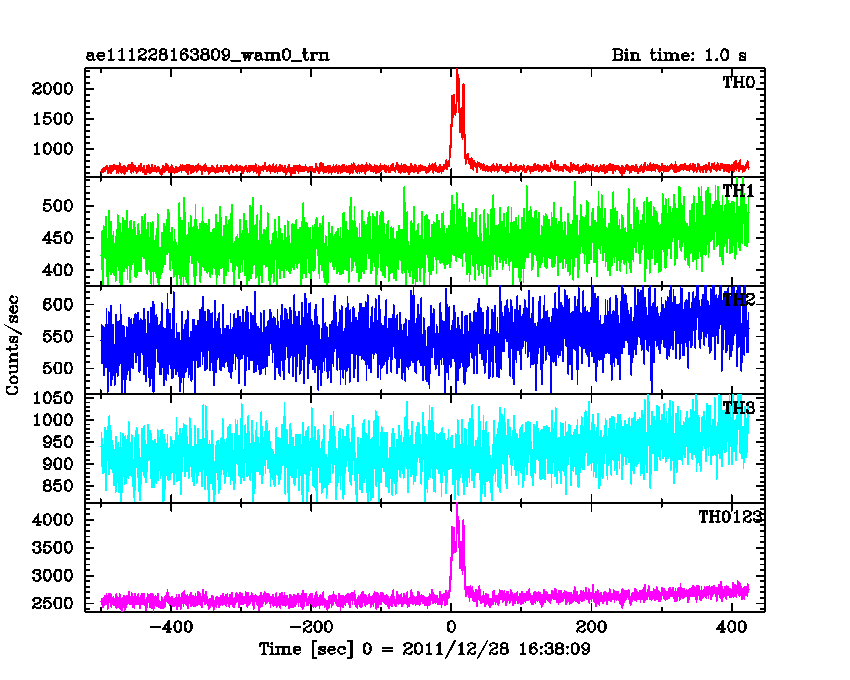Click the 1500 tick in the TH0 panel
This screenshot has width=850, height=680.
(53, 119)
